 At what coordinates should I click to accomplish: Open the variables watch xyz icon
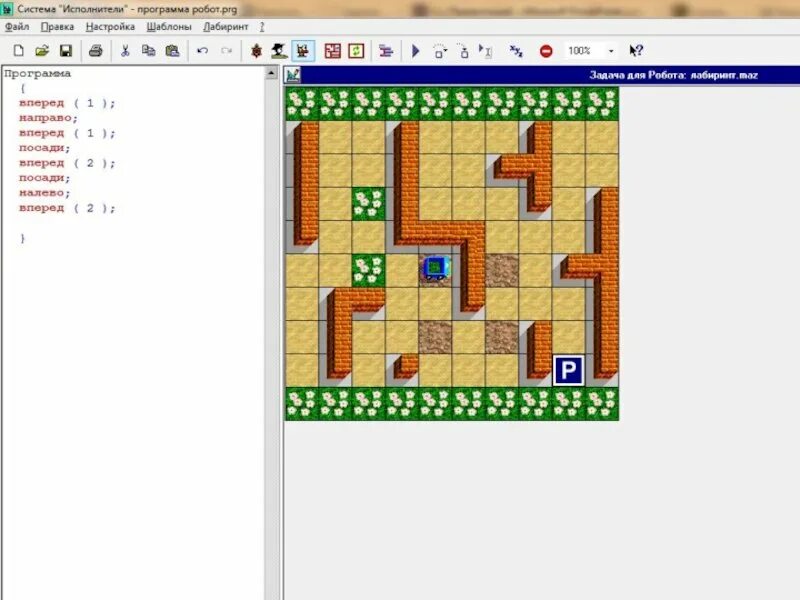tap(516, 51)
